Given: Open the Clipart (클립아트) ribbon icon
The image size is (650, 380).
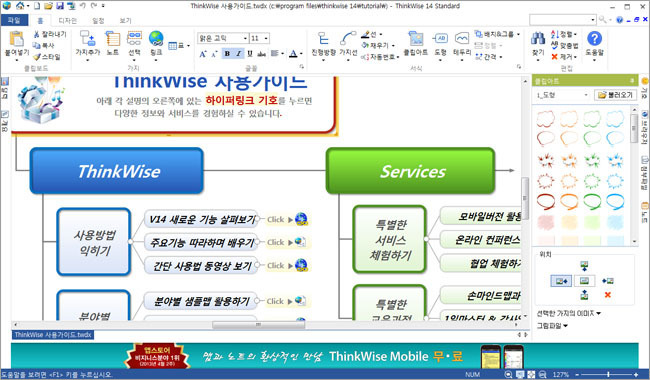Looking at the screenshot, I should pos(415,39).
